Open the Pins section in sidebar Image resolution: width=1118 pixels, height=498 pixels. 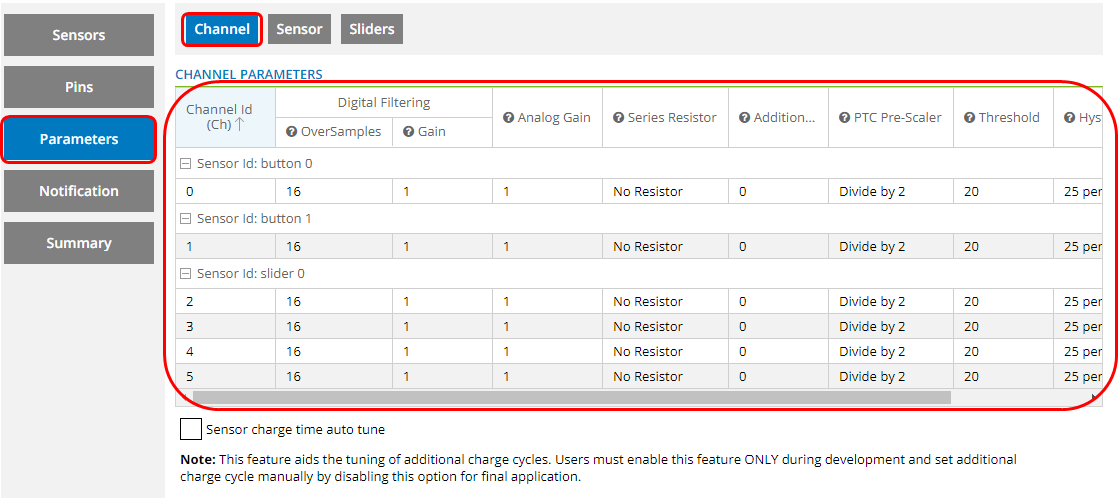pyautogui.click(x=79, y=87)
